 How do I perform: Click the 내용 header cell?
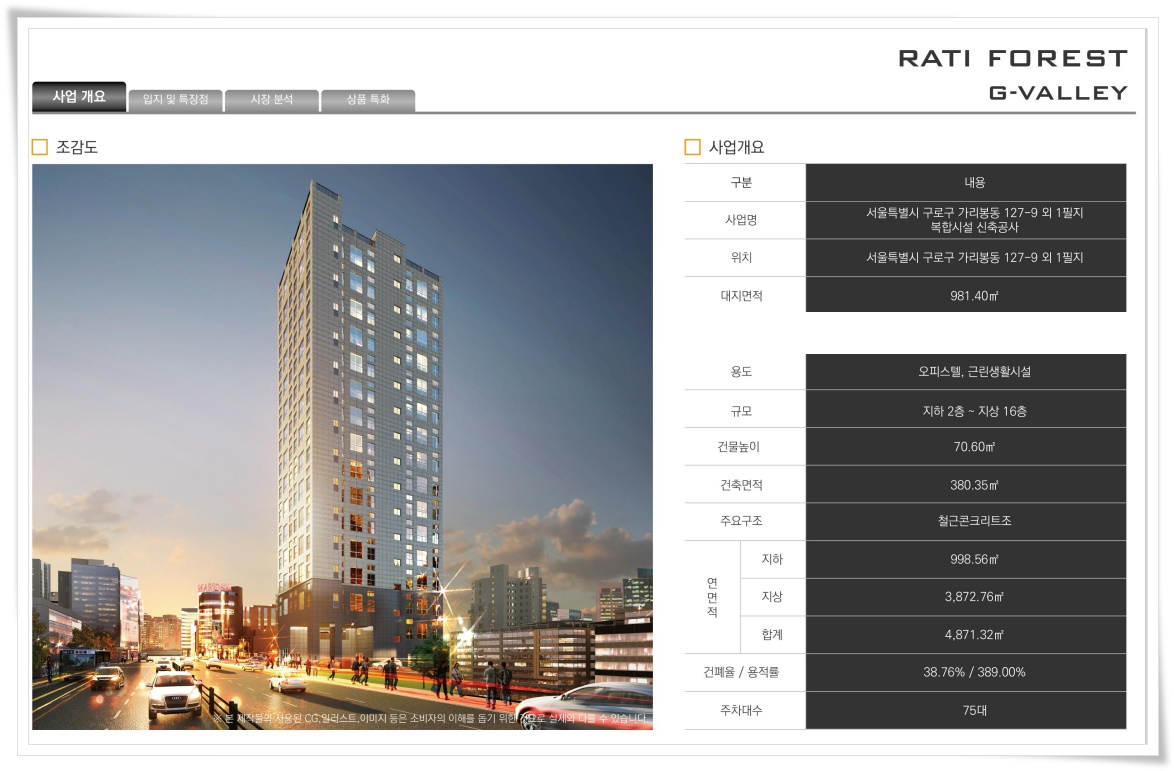966,183
